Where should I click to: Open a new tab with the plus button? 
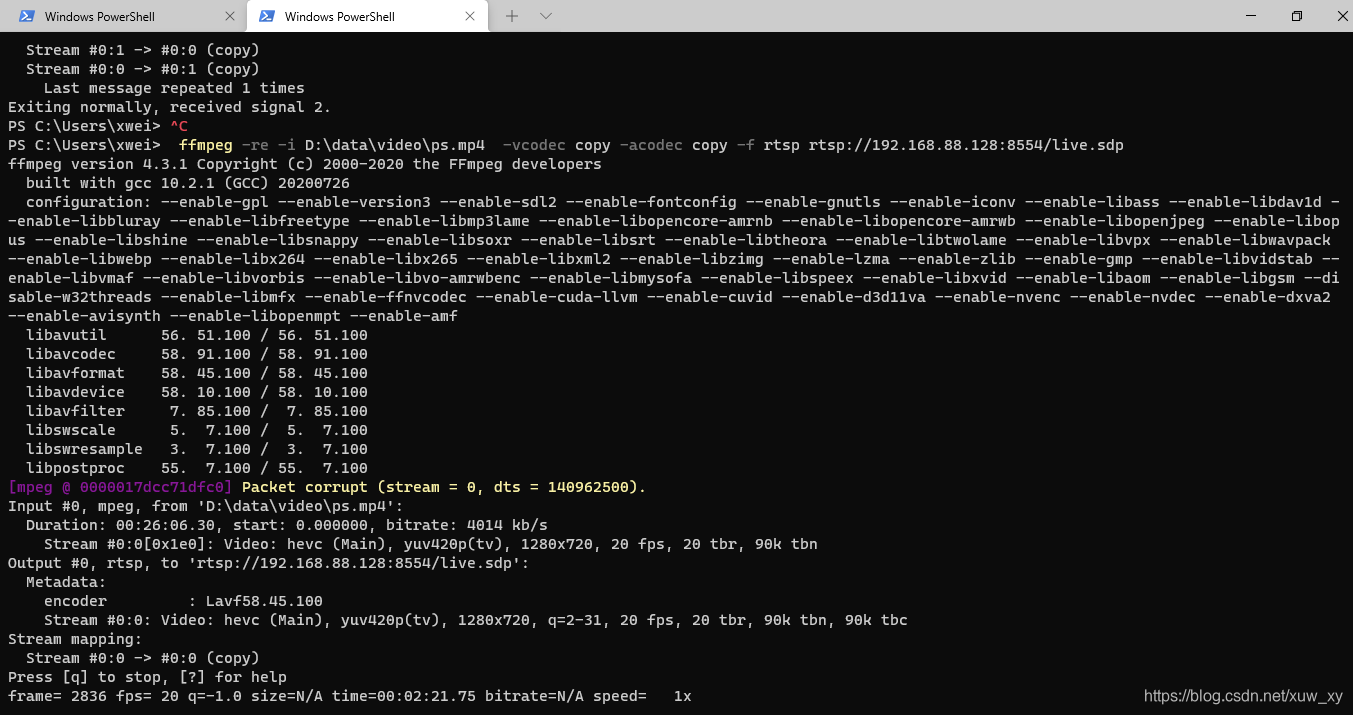(x=512, y=16)
